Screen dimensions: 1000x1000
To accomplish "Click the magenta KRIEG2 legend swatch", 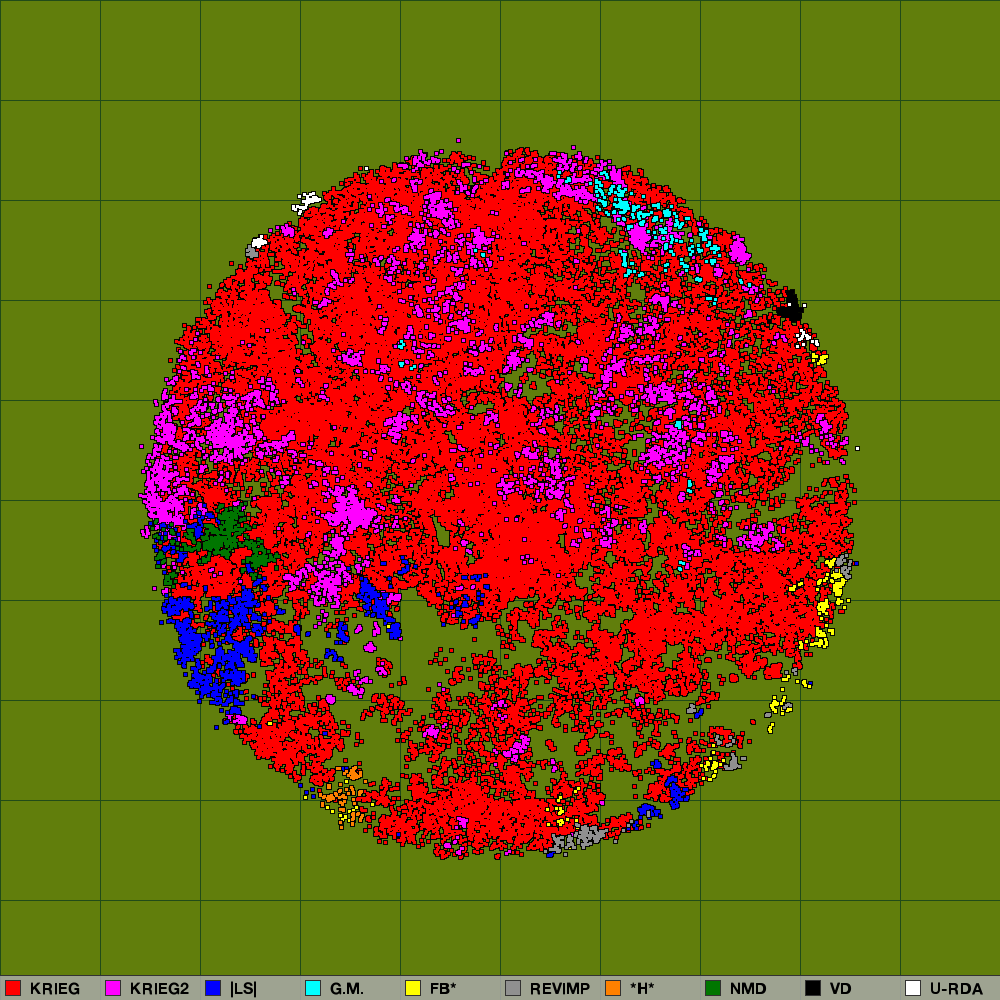I will click(x=113, y=988).
